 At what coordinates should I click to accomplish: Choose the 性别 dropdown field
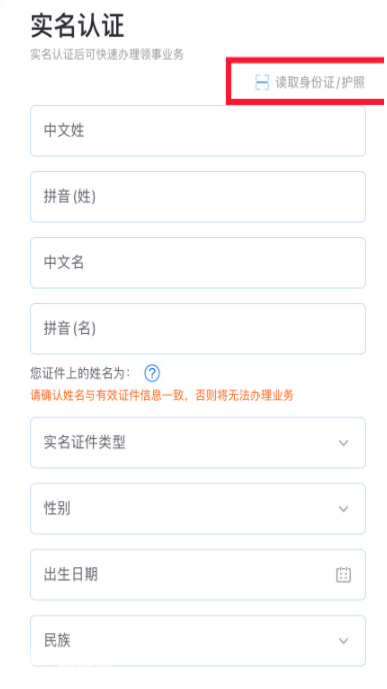tap(198, 509)
